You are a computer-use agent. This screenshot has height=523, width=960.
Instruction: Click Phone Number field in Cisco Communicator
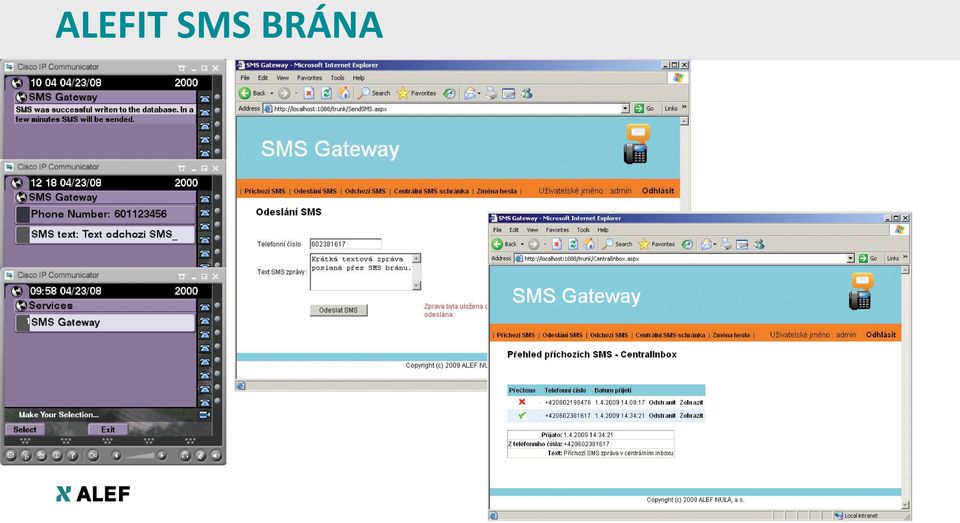[105, 214]
